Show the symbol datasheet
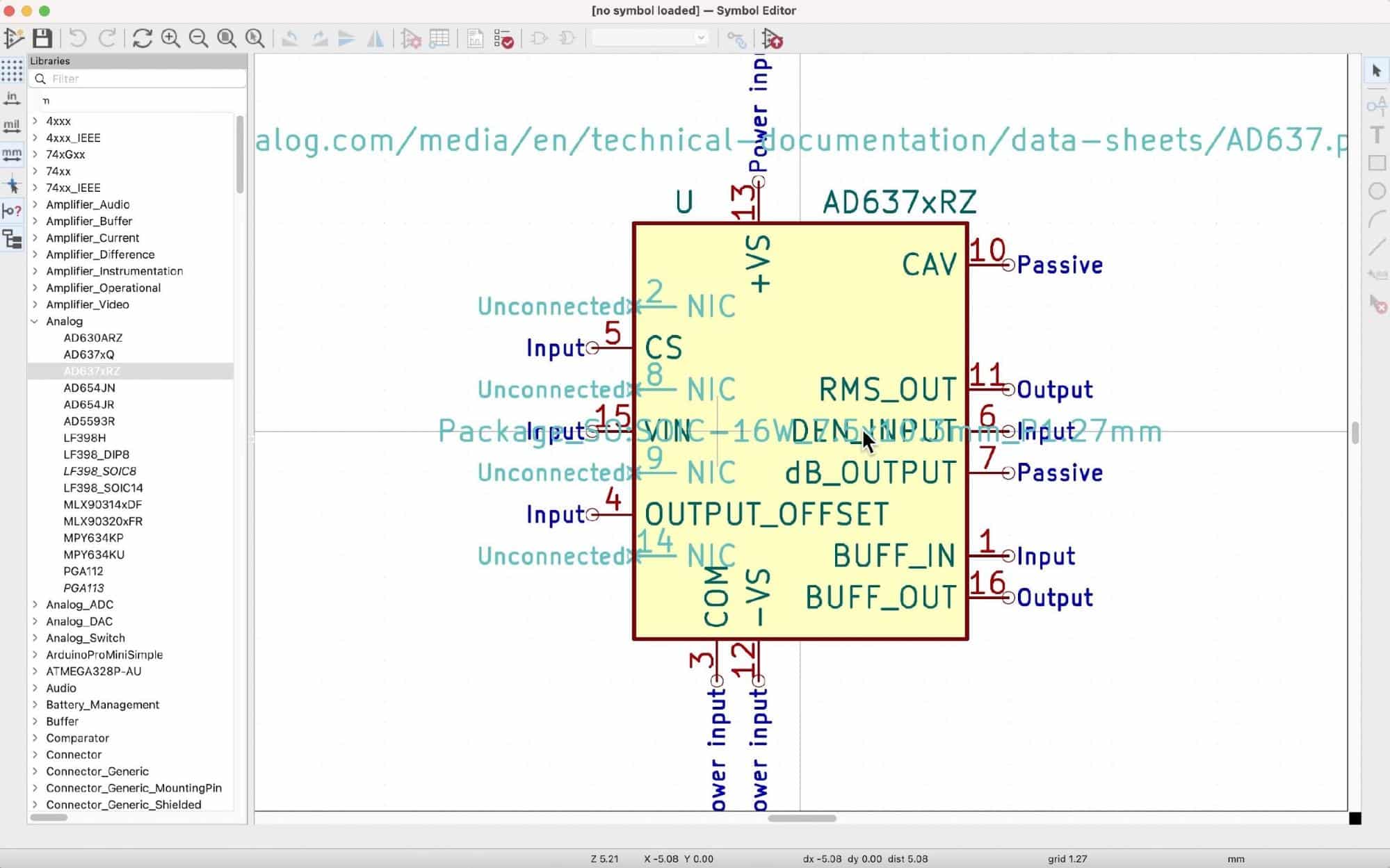The width and height of the screenshot is (1390, 868). point(475,38)
